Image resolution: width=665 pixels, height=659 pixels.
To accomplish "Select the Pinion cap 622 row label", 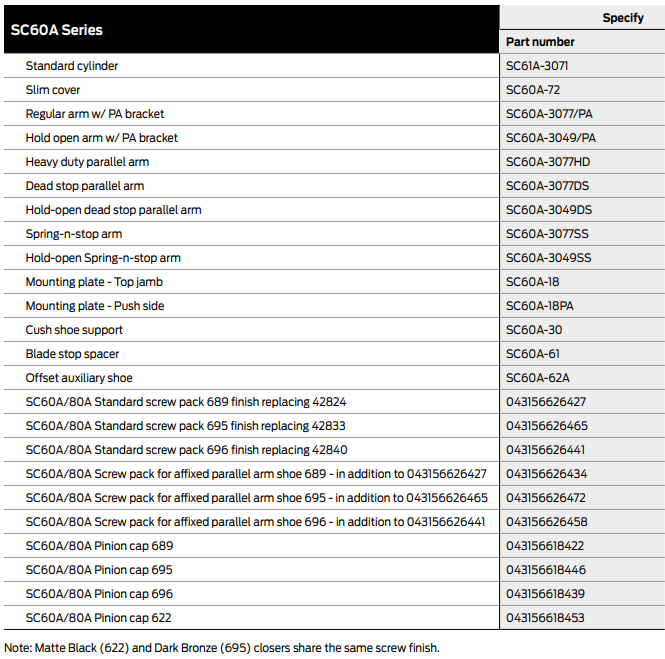I will (98, 618).
